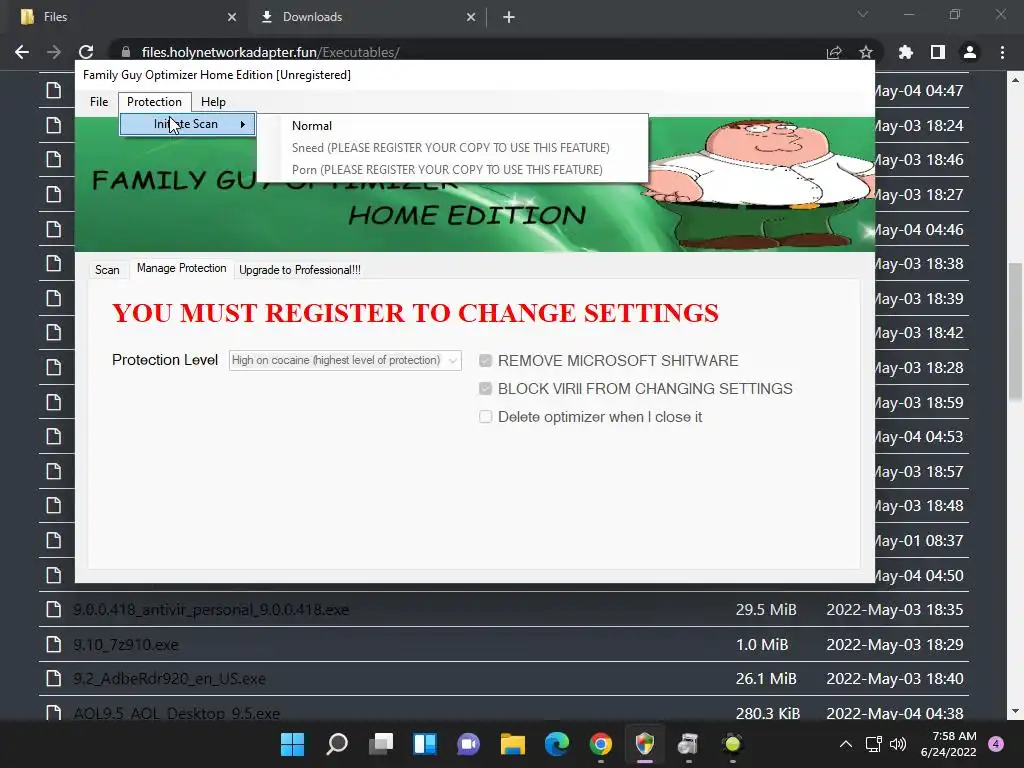The image size is (1024, 768).
Task: Open the tab search chevron
Action: [863, 14]
